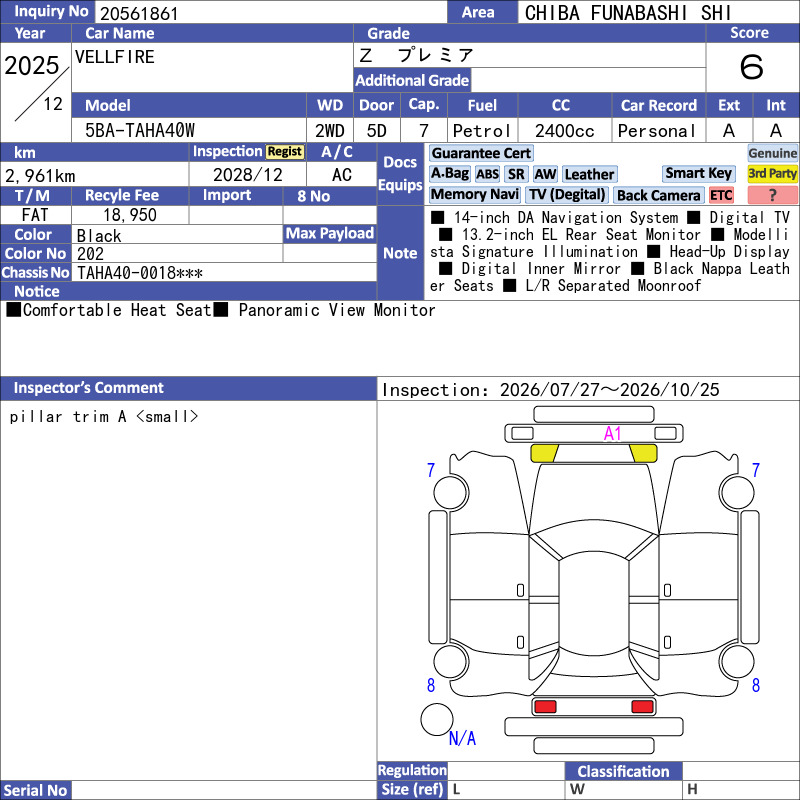Click the pillar trim A inspector comment
800x800 pixels.
click(x=104, y=416)
